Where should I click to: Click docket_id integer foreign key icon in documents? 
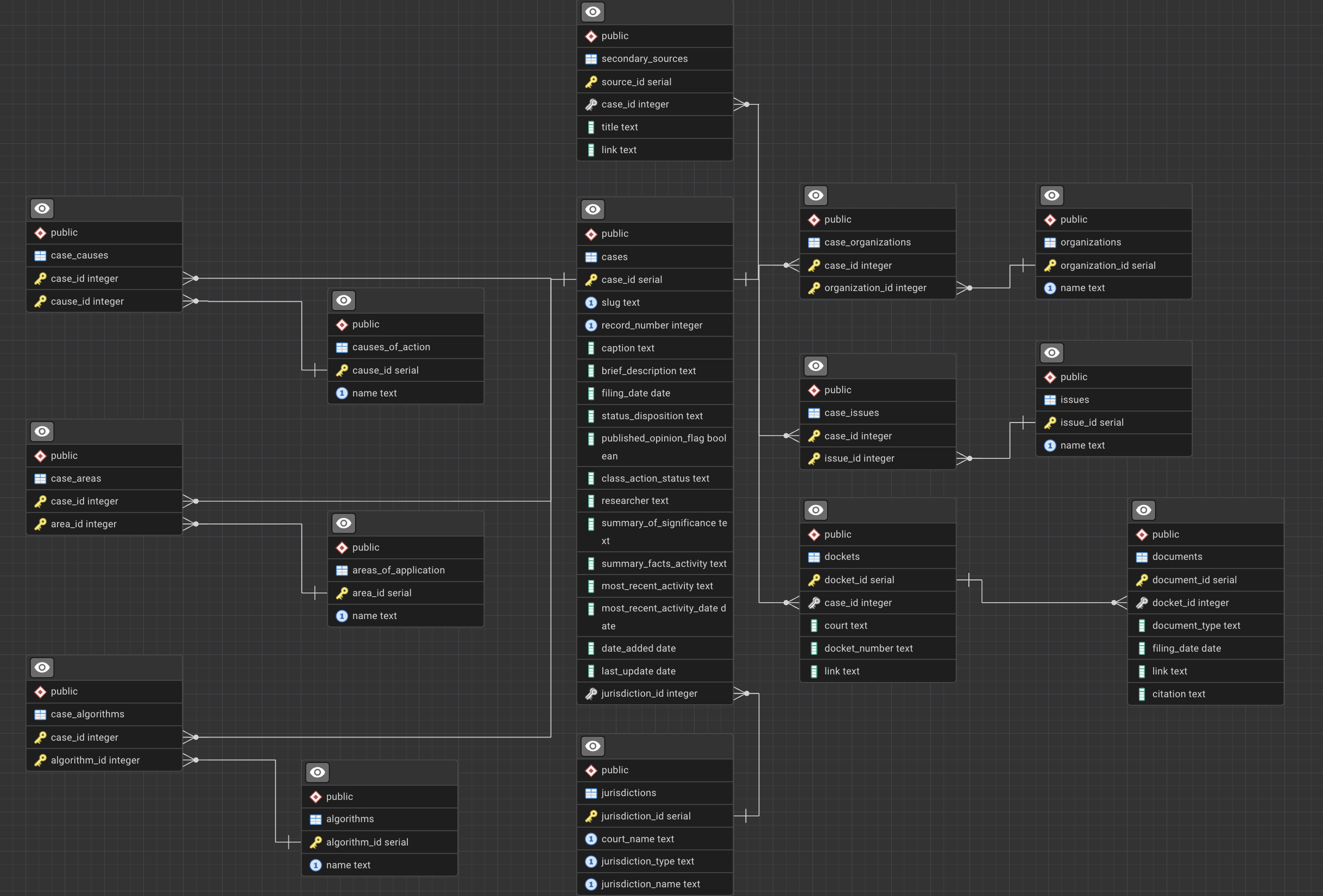pyautogui.click(x=1142, y=603)
